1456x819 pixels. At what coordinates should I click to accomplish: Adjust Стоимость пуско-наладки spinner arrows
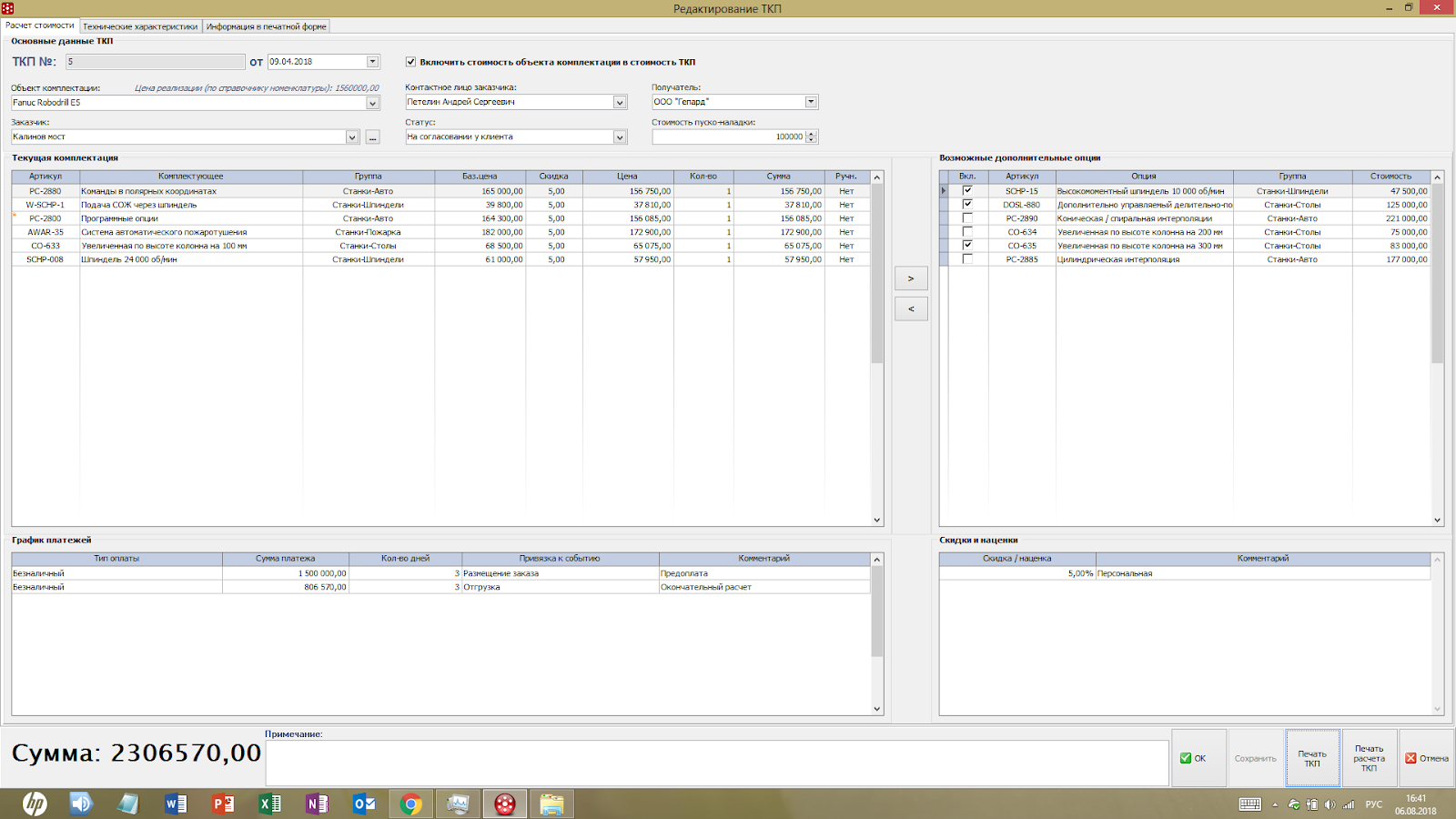click(x=812, y=136)
